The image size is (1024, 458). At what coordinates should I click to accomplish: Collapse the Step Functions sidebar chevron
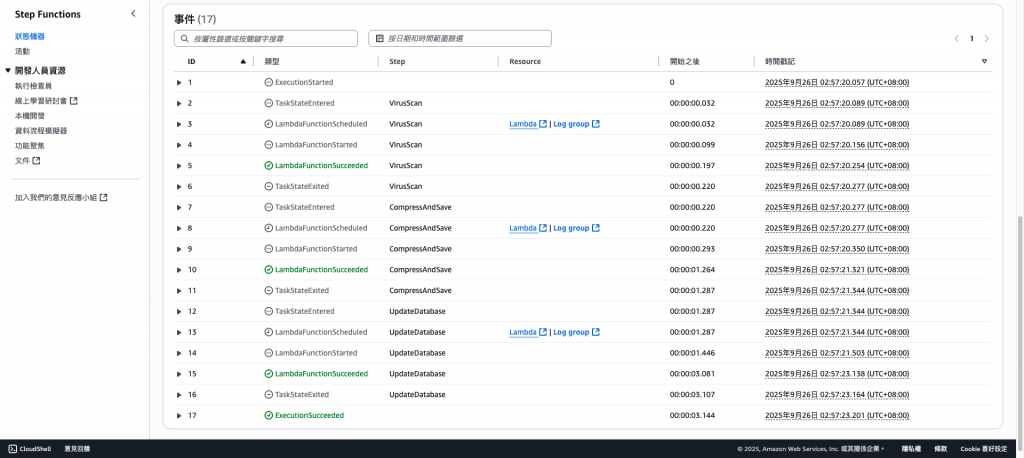pos(133,14)
